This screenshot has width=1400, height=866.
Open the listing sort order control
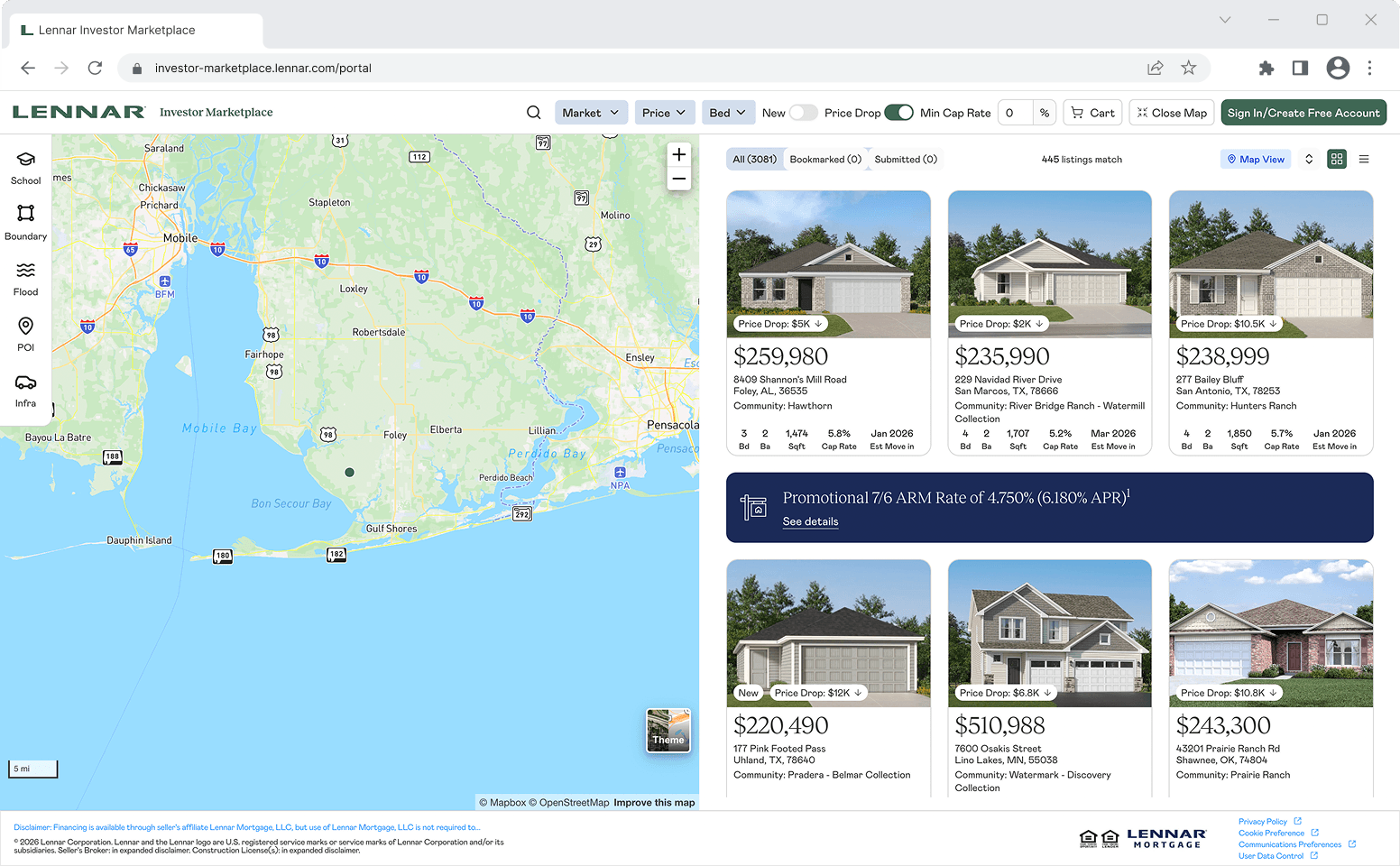(1309, 159)
